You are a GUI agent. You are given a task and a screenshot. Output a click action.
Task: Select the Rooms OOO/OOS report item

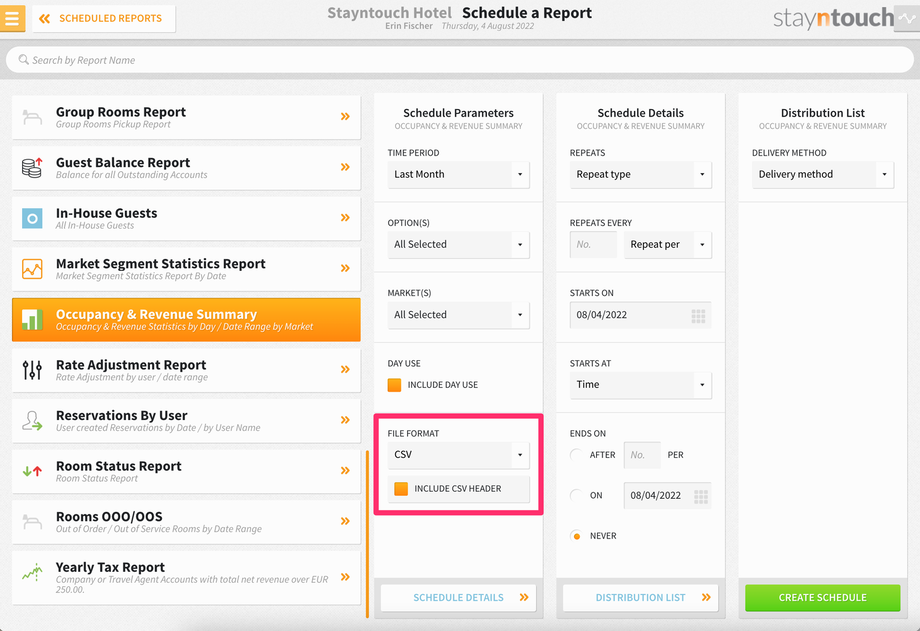(x=186, y=522)
